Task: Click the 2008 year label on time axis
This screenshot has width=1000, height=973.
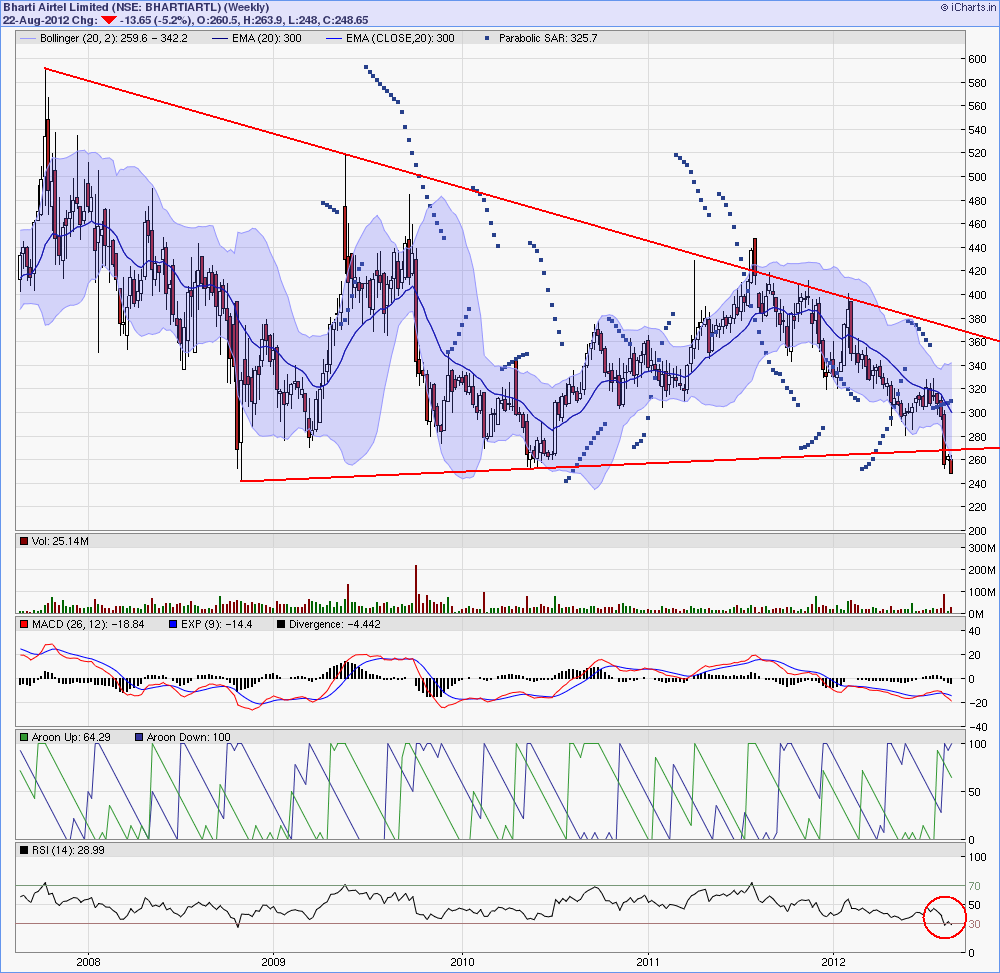Action: pyautogui.click(x=88, y=962)
